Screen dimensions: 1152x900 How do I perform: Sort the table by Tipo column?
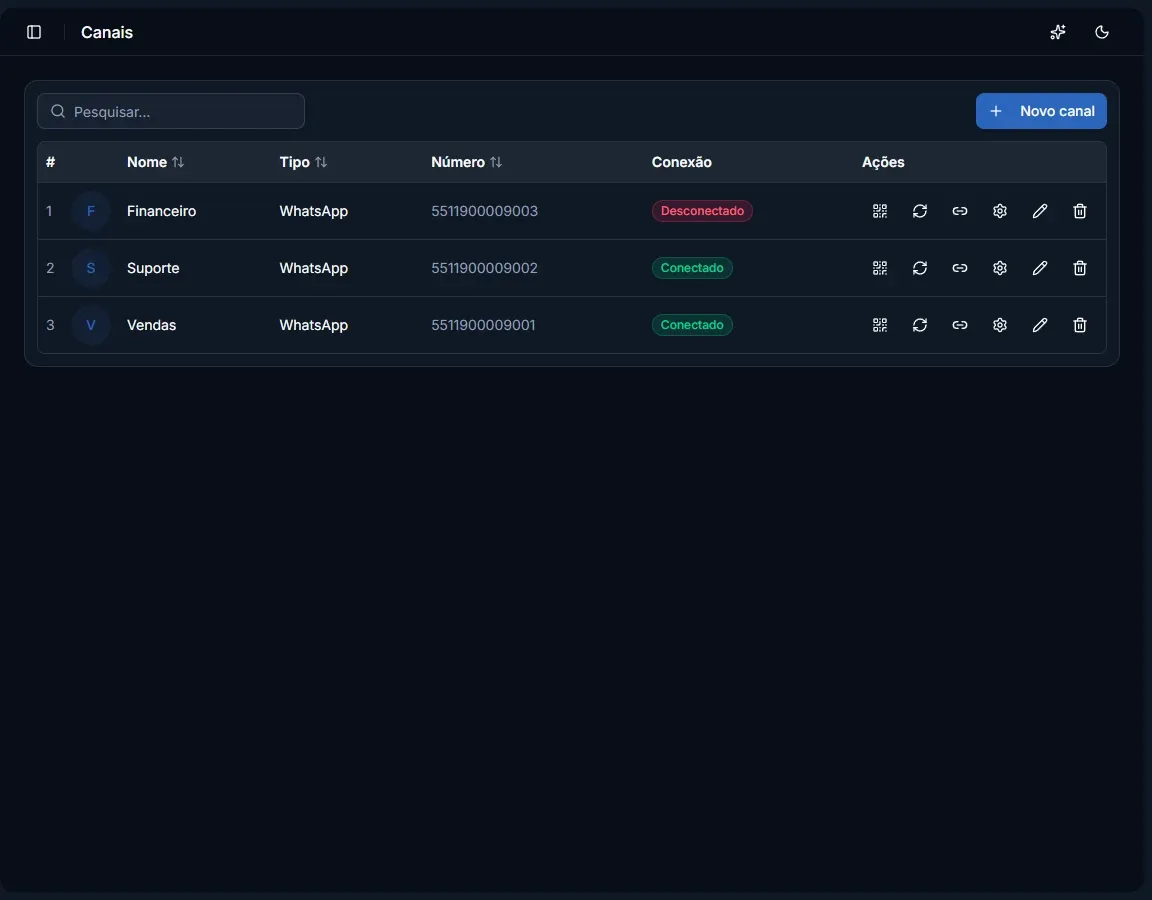303,162
